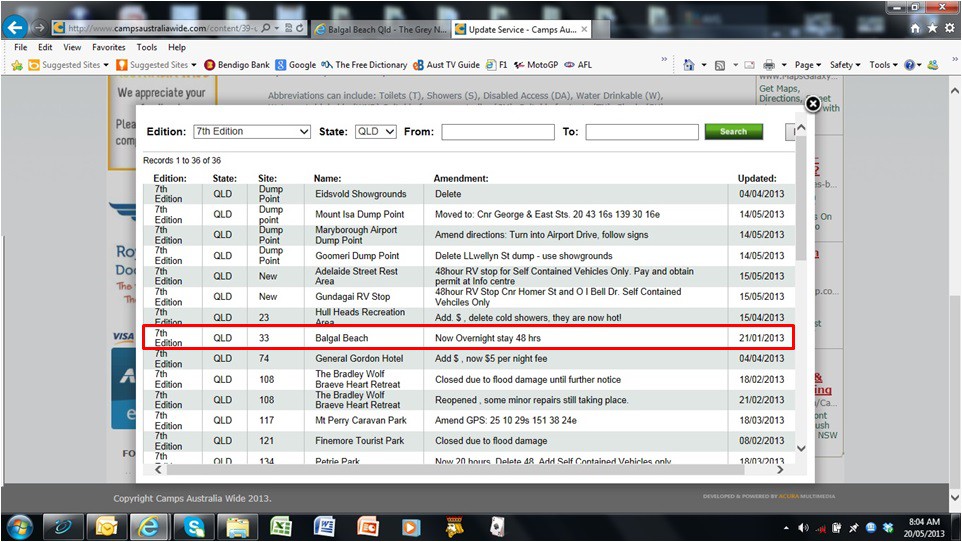Click the table's horizontal scrollbar

(470, 468)
